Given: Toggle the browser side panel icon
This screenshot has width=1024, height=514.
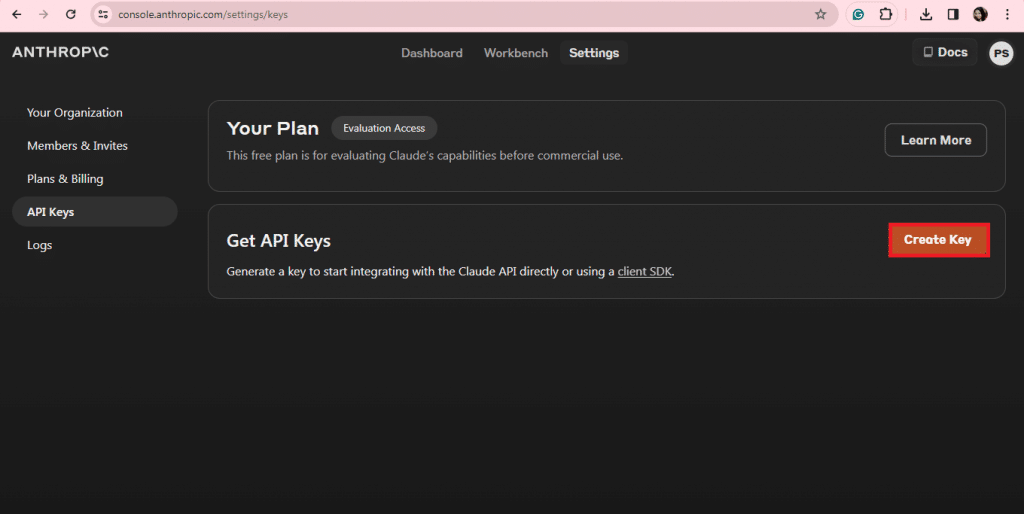Looking at the screenshot, I should [x=953, y=14].
